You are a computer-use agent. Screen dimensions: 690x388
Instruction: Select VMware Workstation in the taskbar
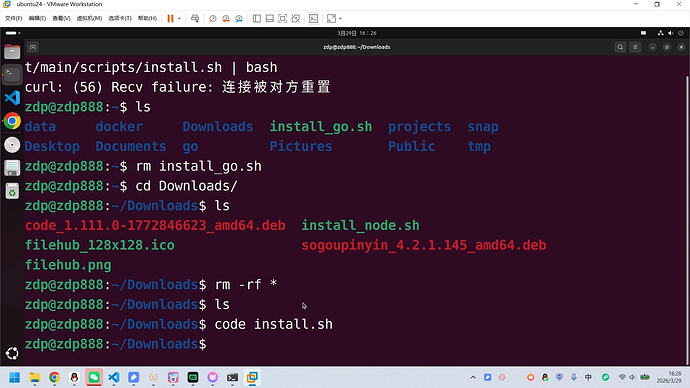252,377
